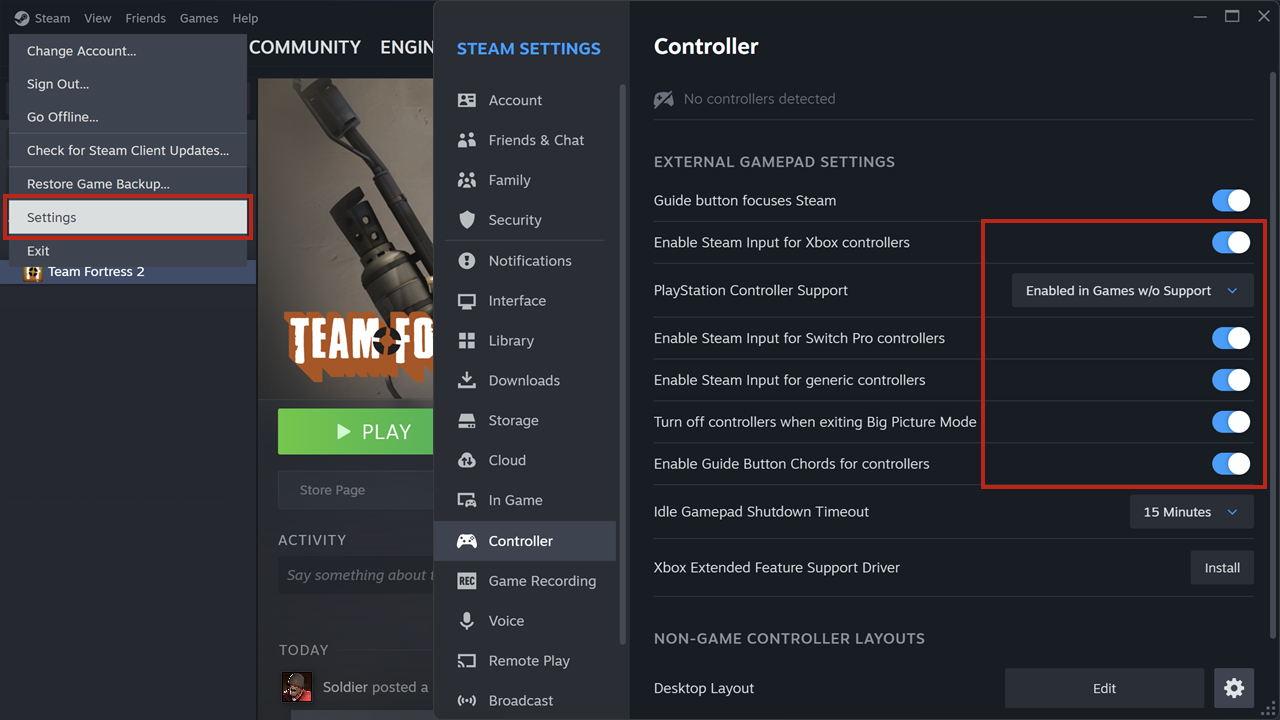Install Xbox Extended Feature Support Driver
Image resolution: width=1280 pixels, height=720 pixels.
click(1221, 568)
